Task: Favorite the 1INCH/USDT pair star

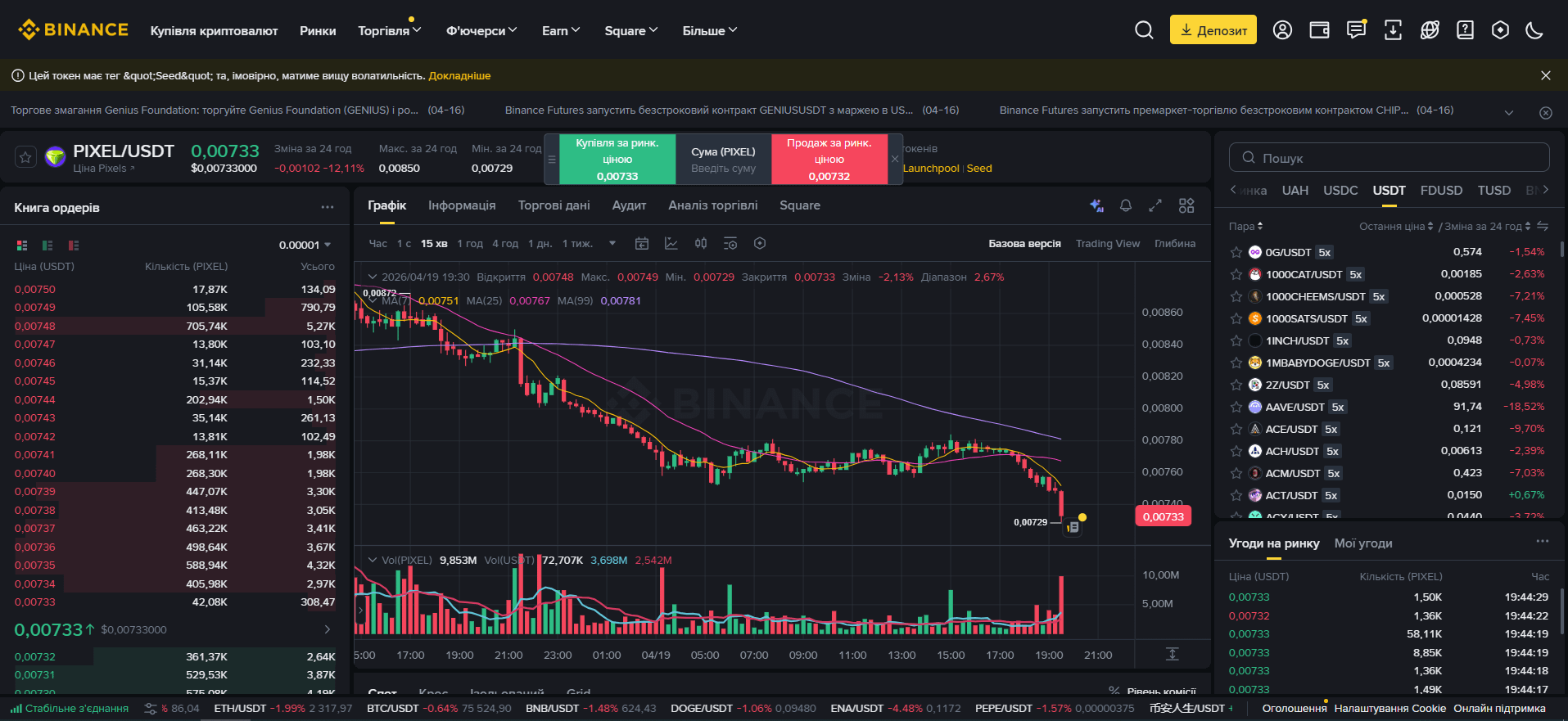Action: pyautogui.click(x=1236, y=340)
